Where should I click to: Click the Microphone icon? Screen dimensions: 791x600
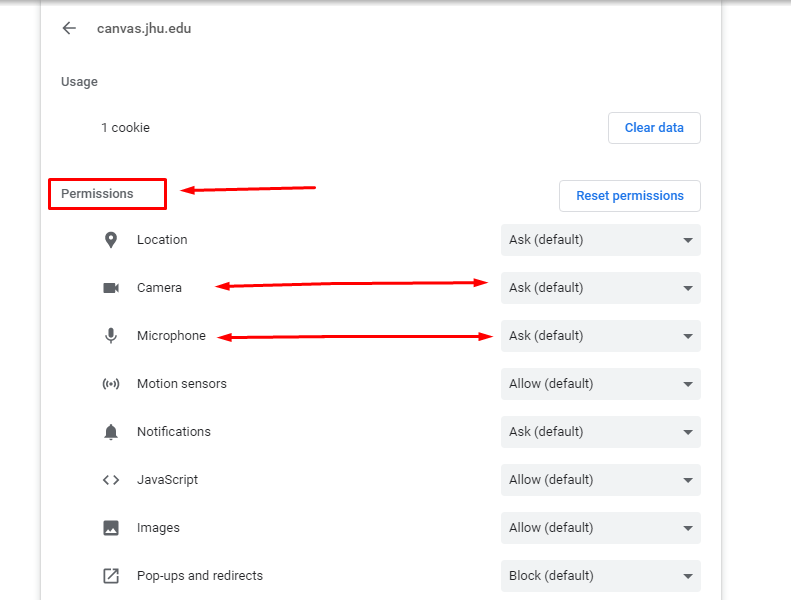111,336
